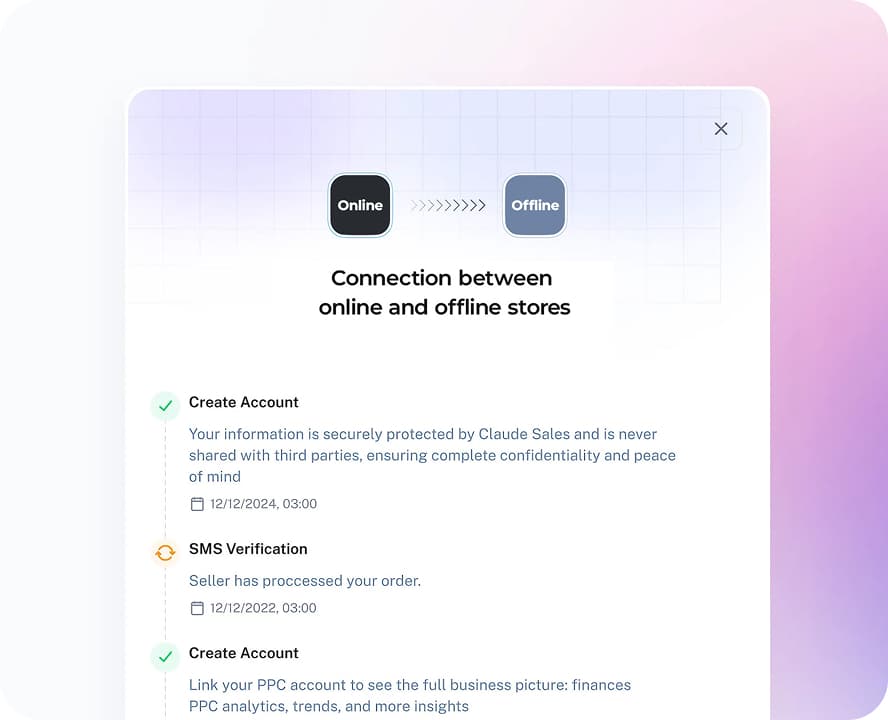
Task: Click the dialog heading about online and offline stores
Action: (x=444, y=293)
